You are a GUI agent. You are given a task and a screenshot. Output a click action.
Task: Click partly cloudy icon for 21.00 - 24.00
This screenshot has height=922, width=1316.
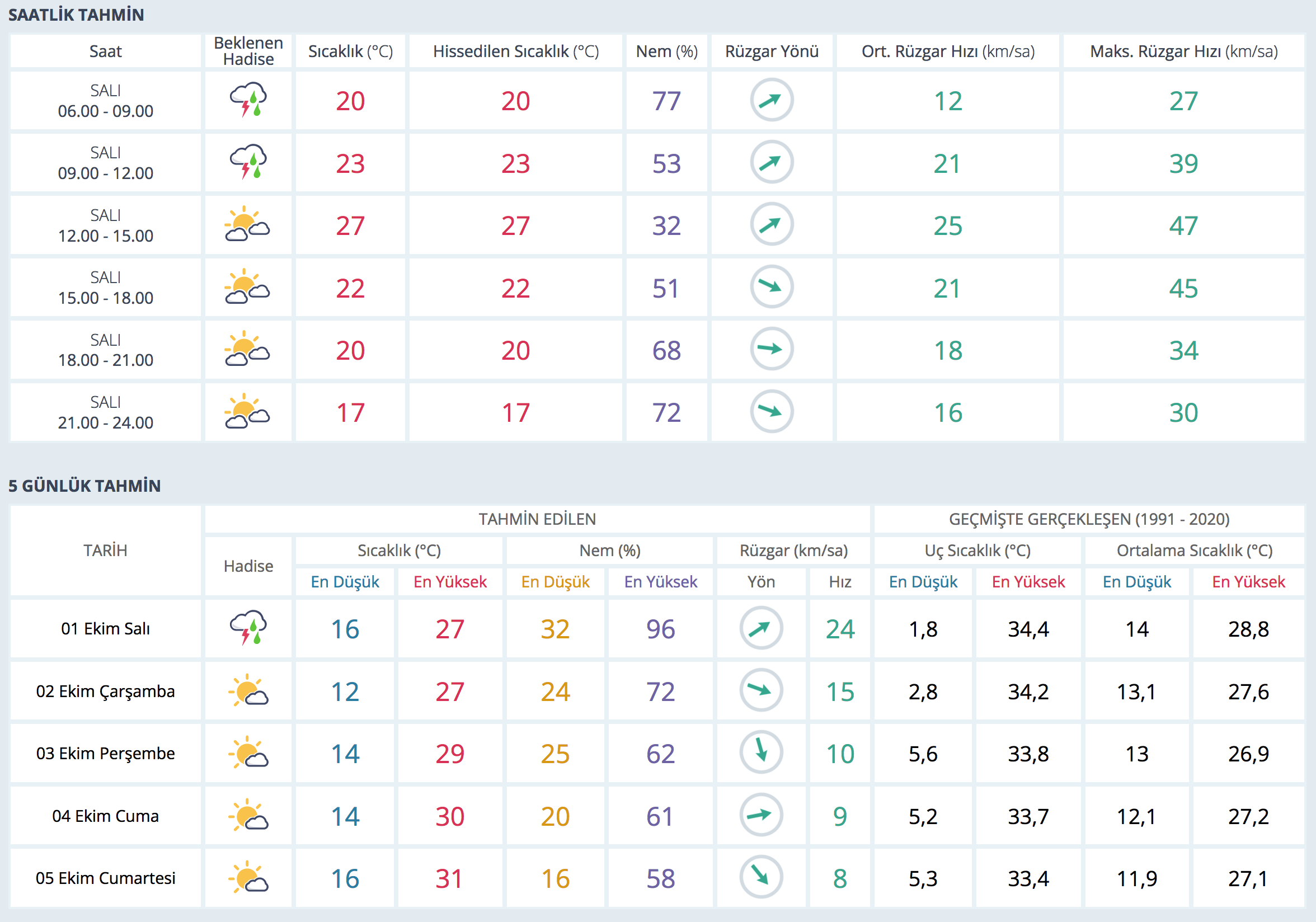point(247,411)
